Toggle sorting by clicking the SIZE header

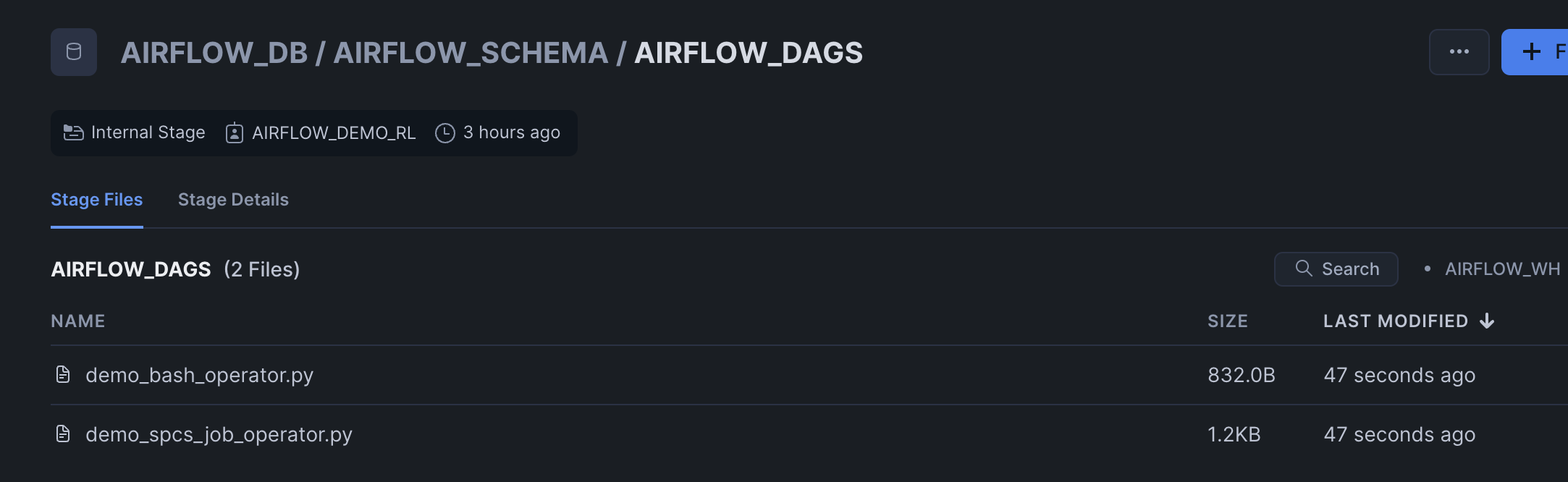(x=1228, y=321)
